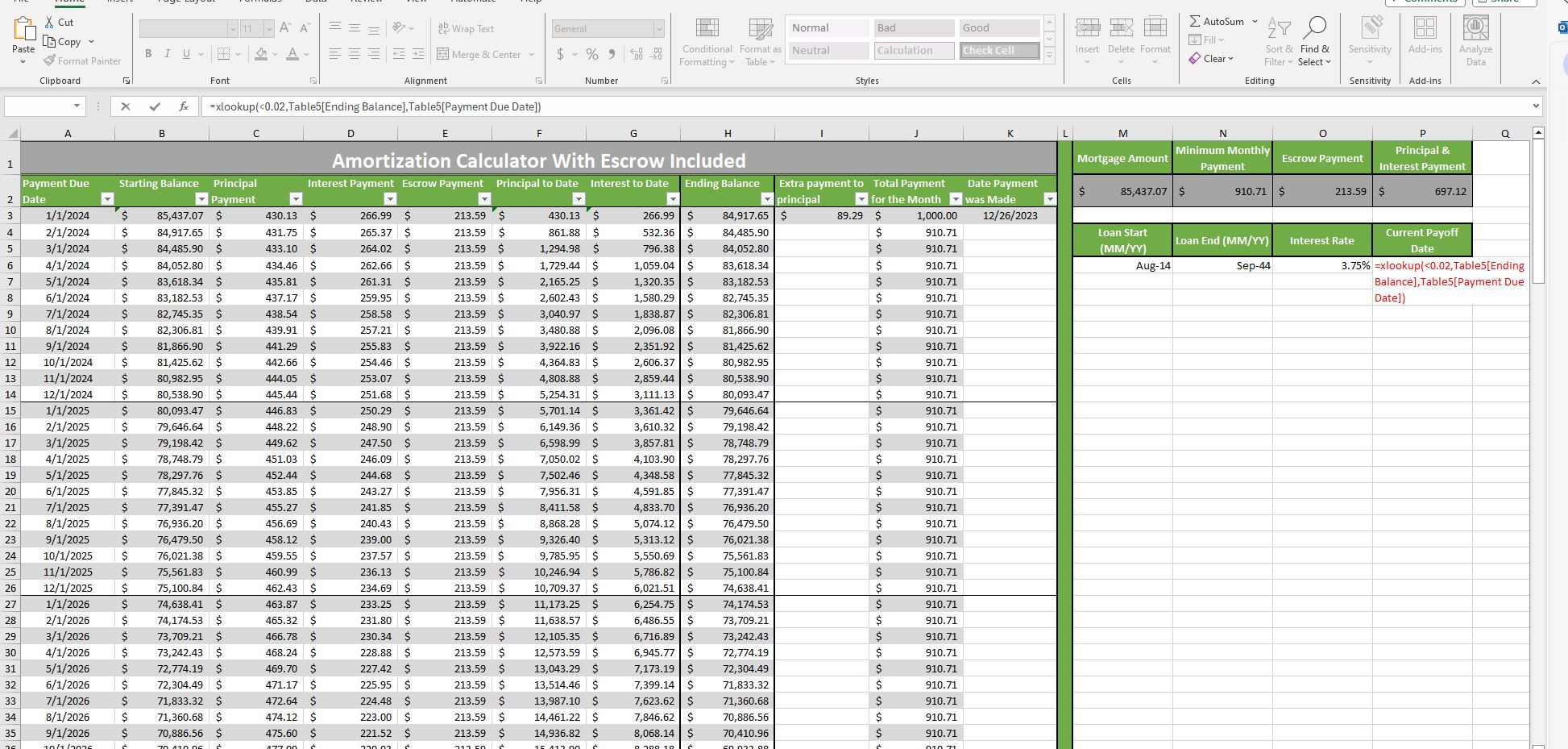The image size is (1568, 749).
Task: Increase the font size
Action: (x=285, y=28)
